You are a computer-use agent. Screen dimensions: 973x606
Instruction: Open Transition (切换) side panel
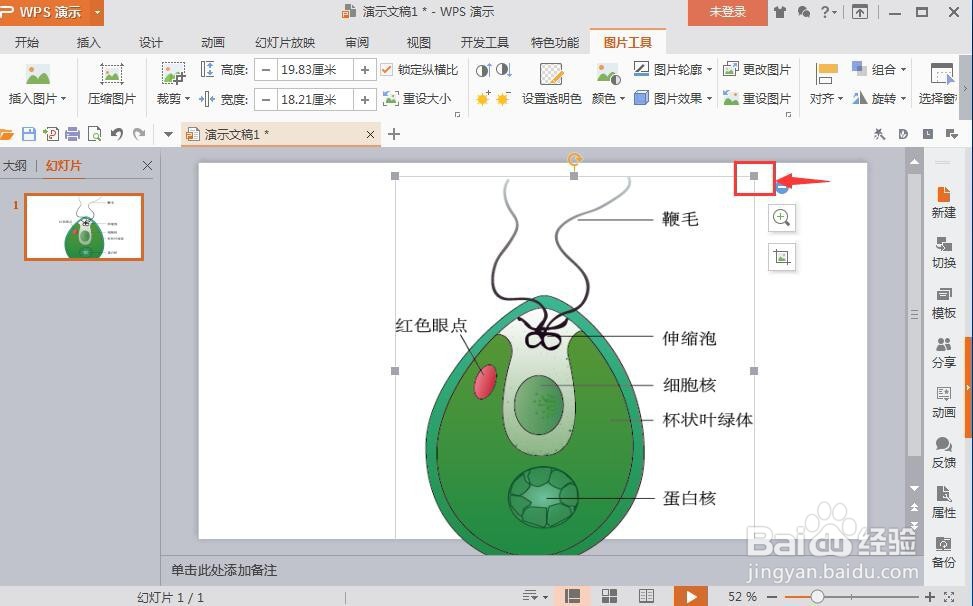[x=943, y=252]
